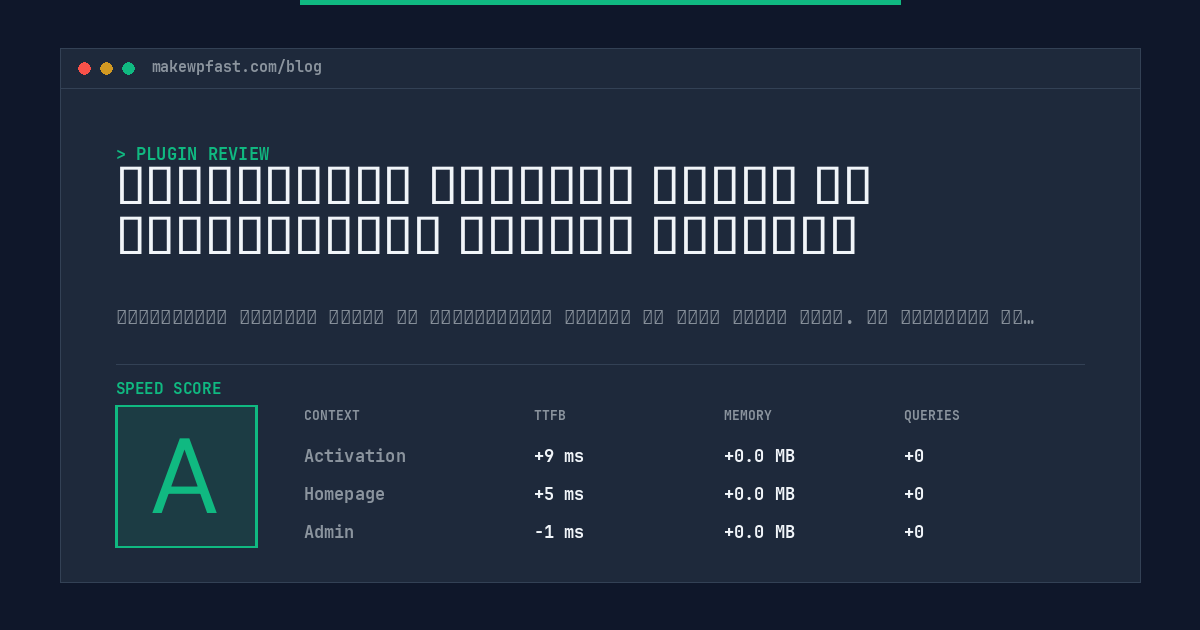
Task: Click Homepage row memory +0.0 MB
Action: [759, 494]
